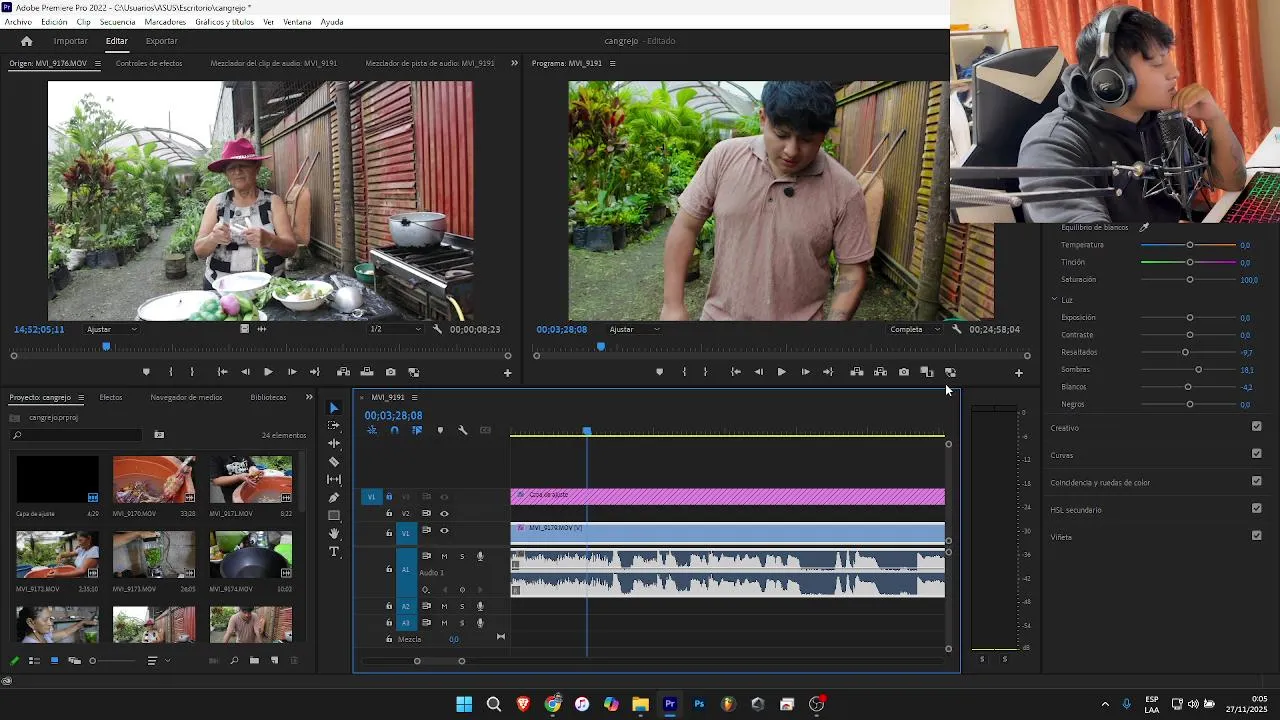
Task: Switch to the Efectos panel tab
Action: 111,397
